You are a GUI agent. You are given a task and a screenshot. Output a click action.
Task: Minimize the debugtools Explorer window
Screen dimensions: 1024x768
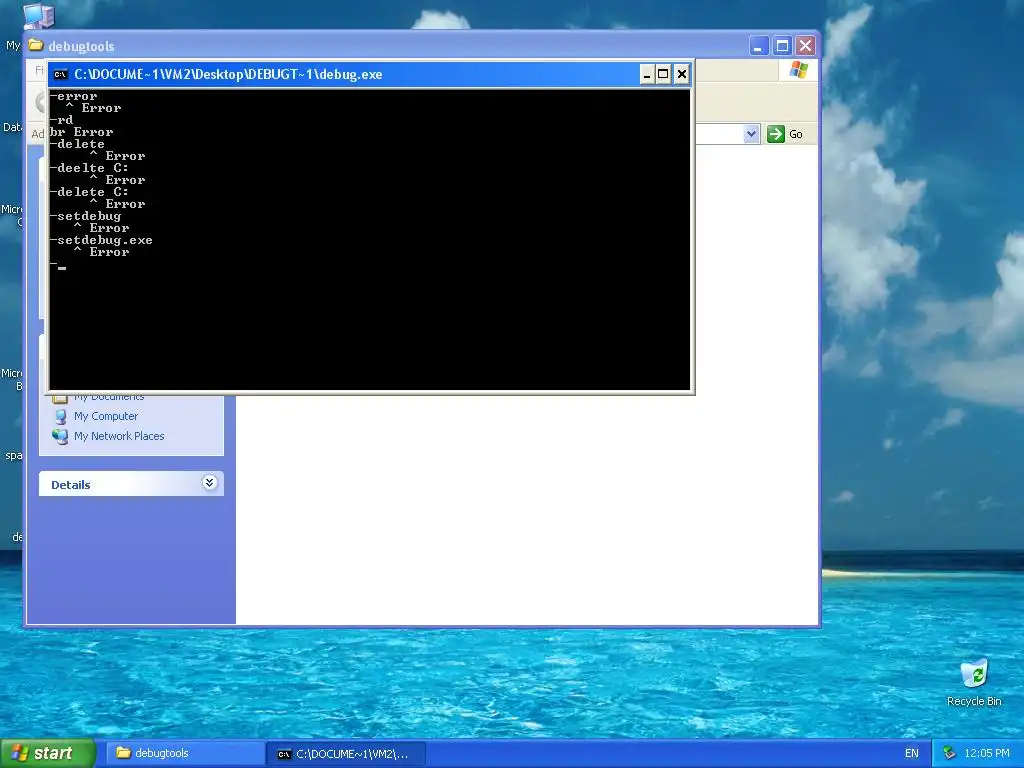[758, 46]
